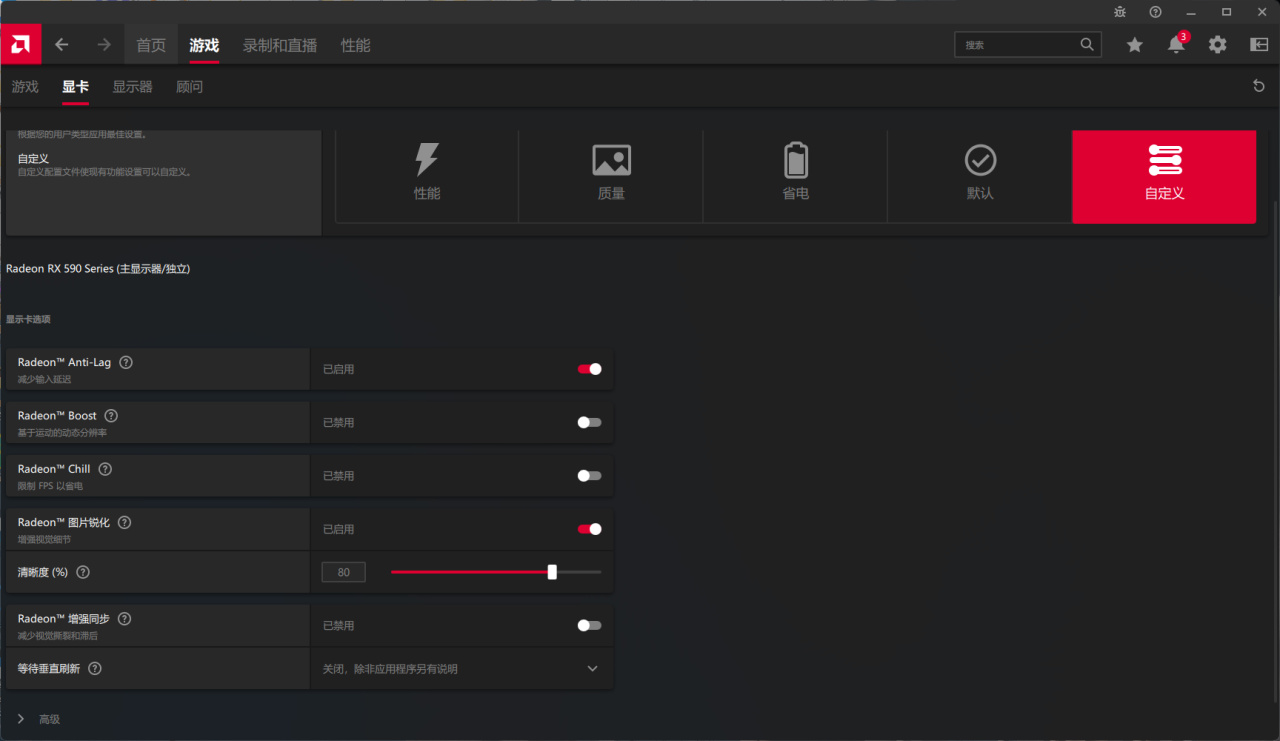
Task: Select the 性能 lightning profile
Action: [x=427, y=176]
